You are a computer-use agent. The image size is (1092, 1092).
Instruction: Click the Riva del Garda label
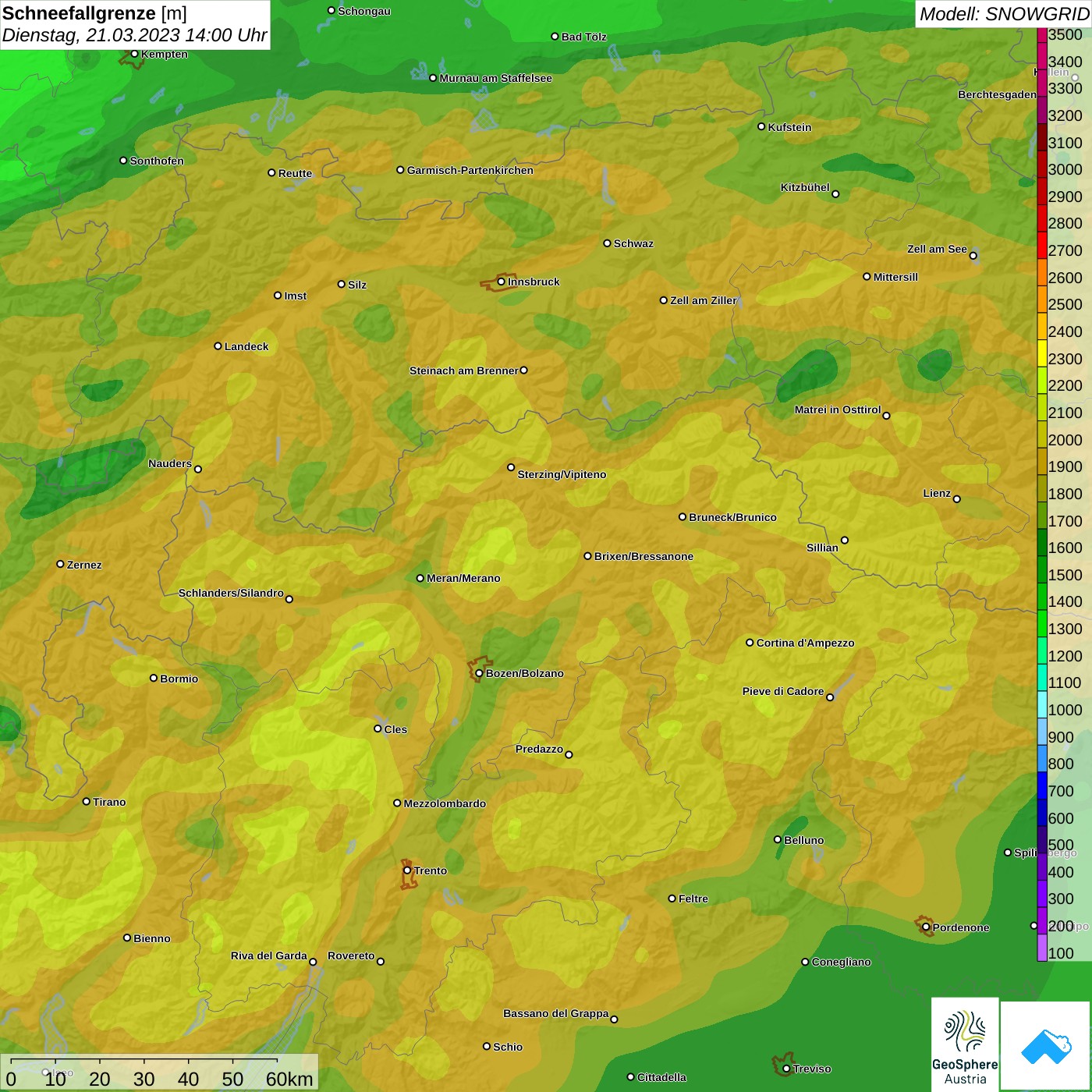[x=268, y=955]
